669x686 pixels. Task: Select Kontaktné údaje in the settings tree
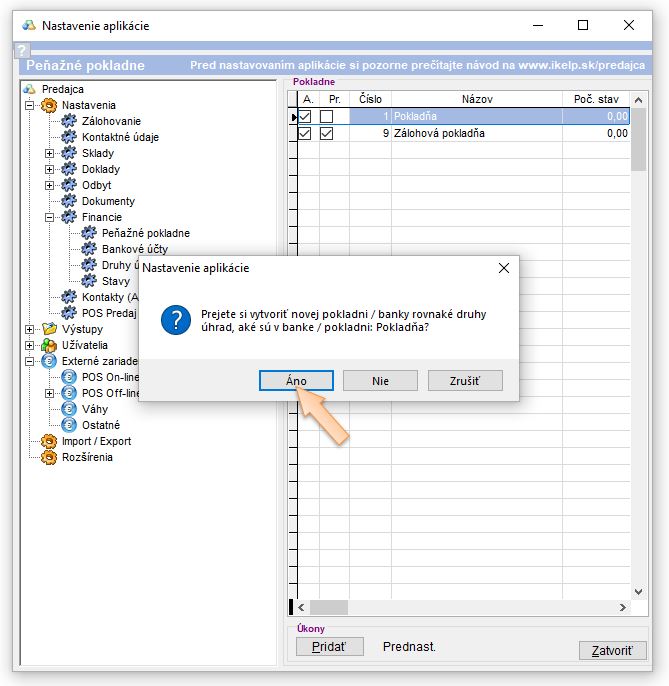tap(120, 137)
